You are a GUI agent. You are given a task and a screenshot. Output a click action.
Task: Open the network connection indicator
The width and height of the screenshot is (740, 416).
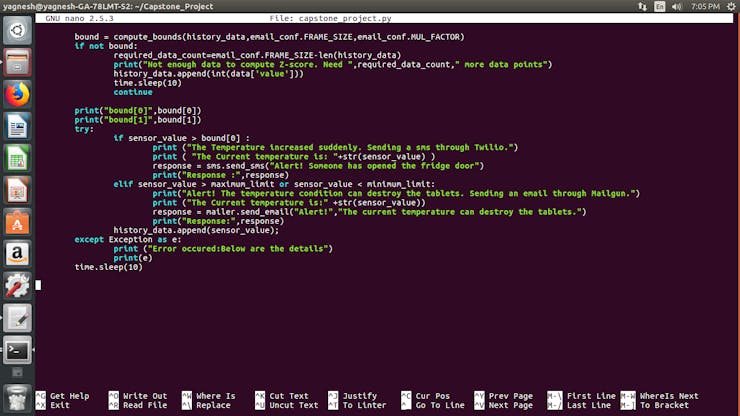[x=642, y=6]
